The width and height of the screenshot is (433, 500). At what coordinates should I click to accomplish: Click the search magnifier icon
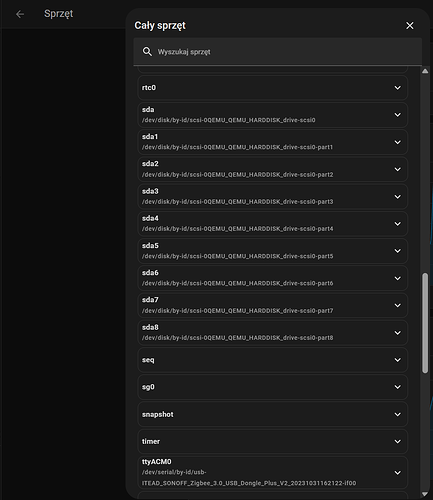pyautogui.click(x=147, y=52)
